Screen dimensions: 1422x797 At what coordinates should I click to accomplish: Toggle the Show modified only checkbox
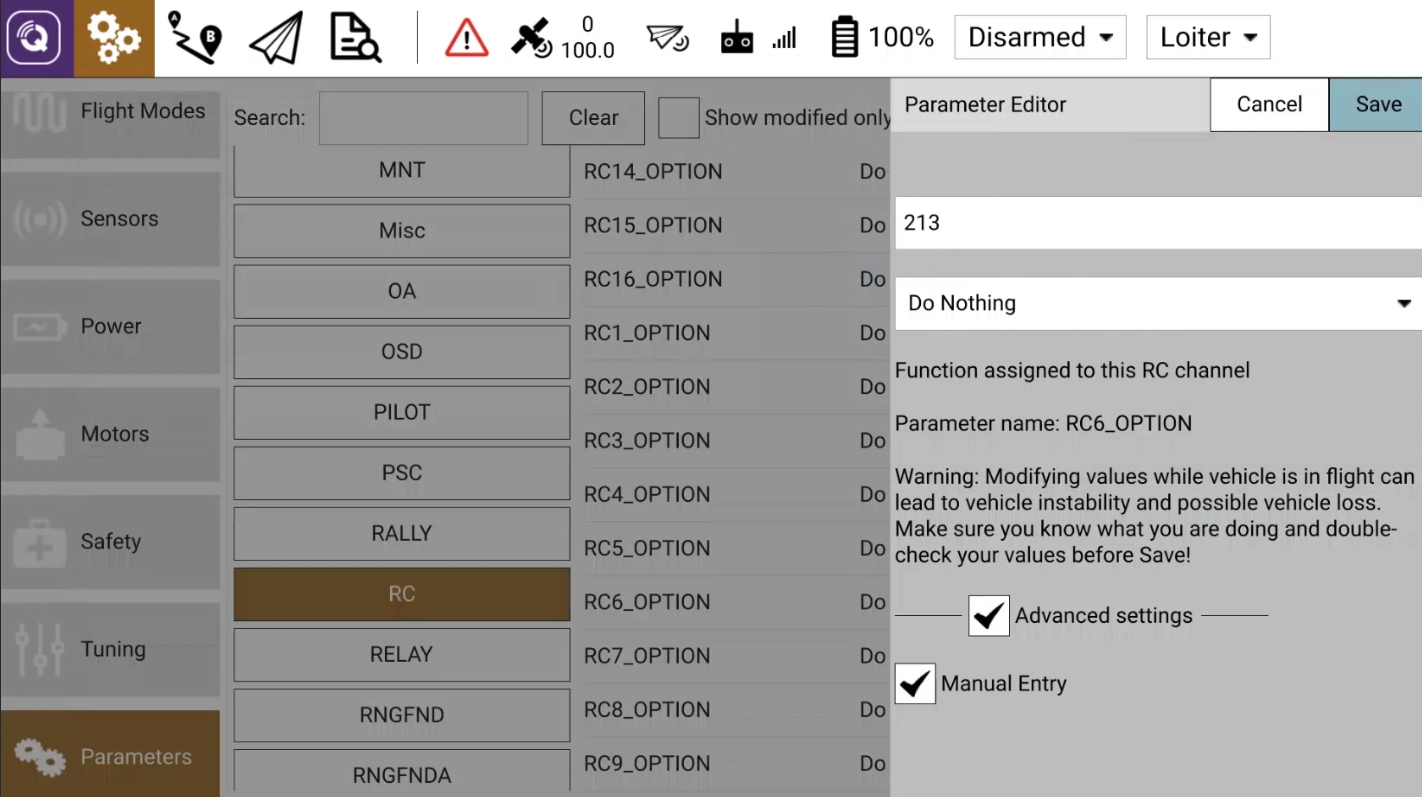point(678,118)
